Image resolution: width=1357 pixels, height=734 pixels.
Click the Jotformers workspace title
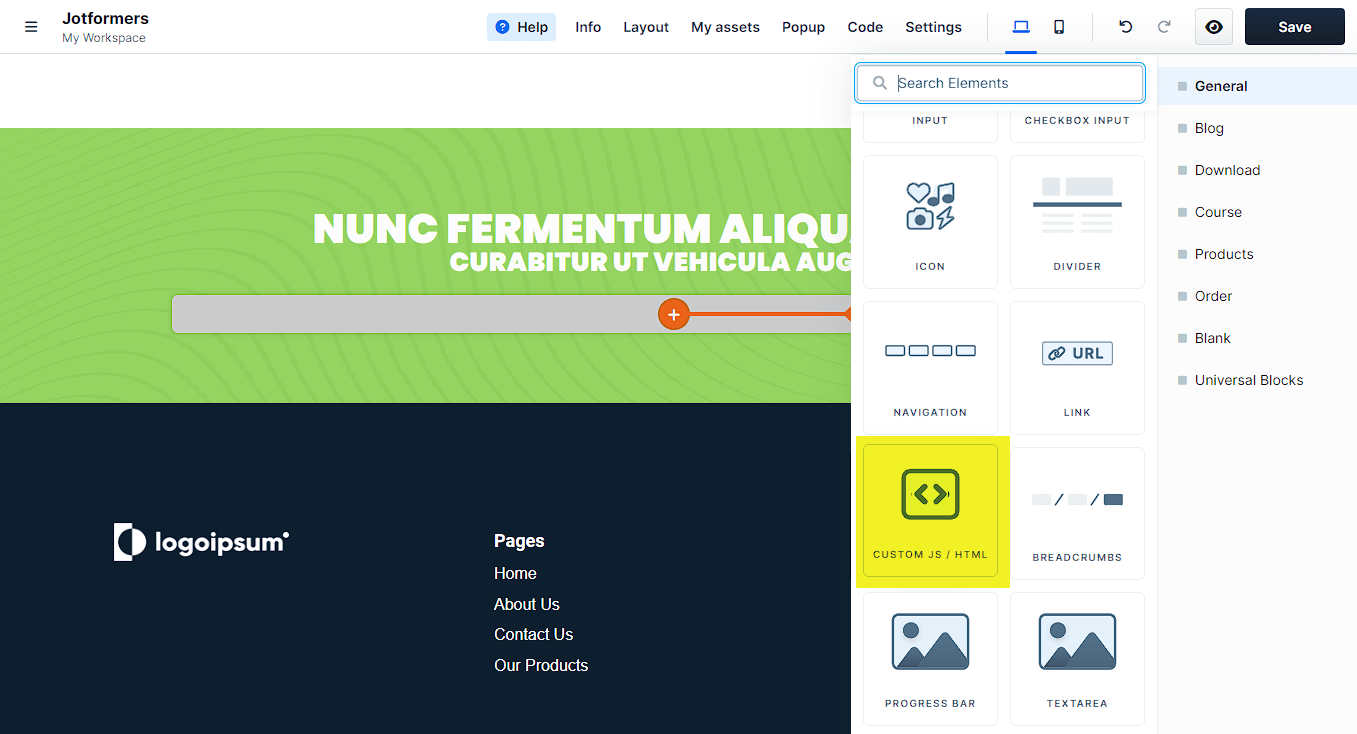coord(105,18)
